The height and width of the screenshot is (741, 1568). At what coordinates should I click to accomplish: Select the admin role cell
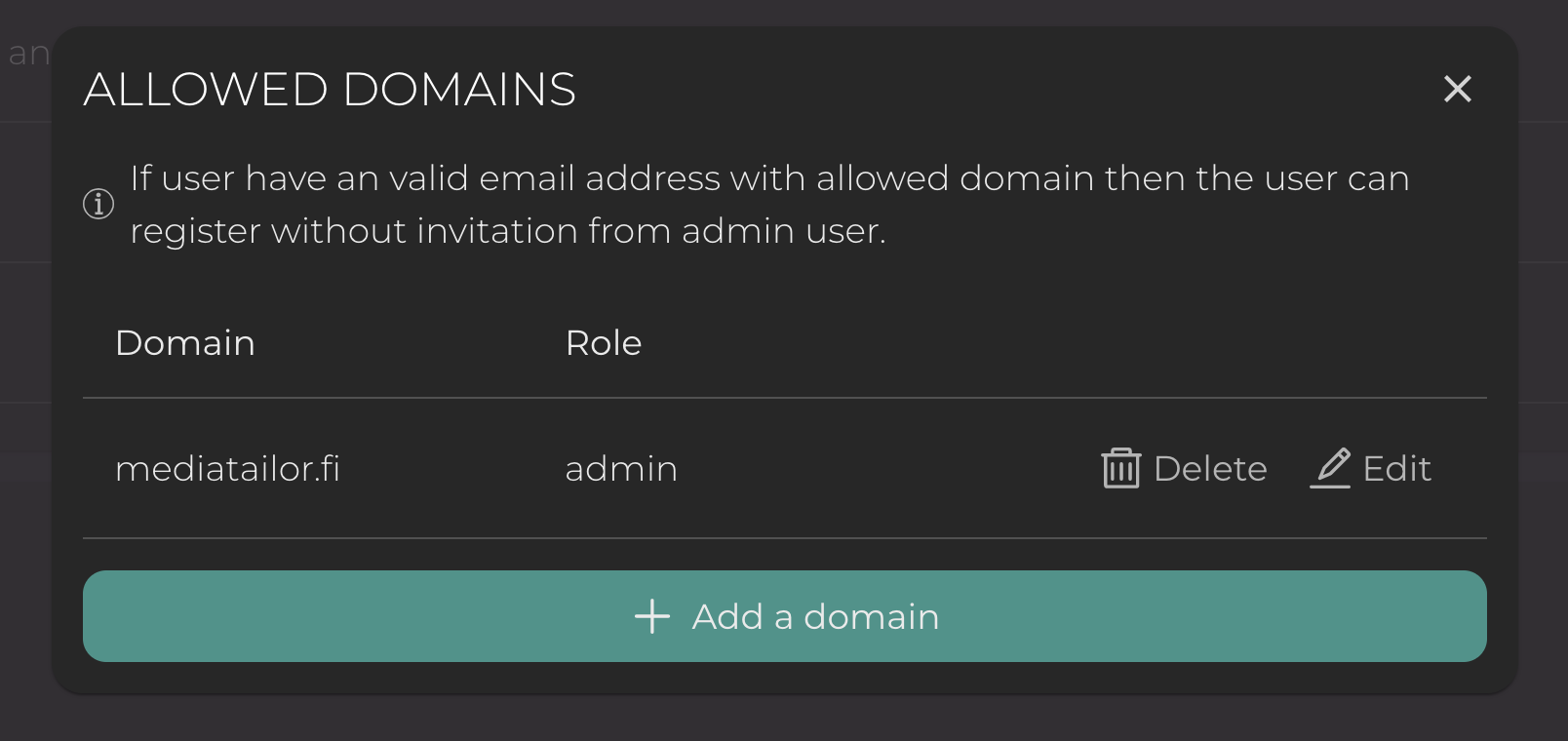[621, 469]
